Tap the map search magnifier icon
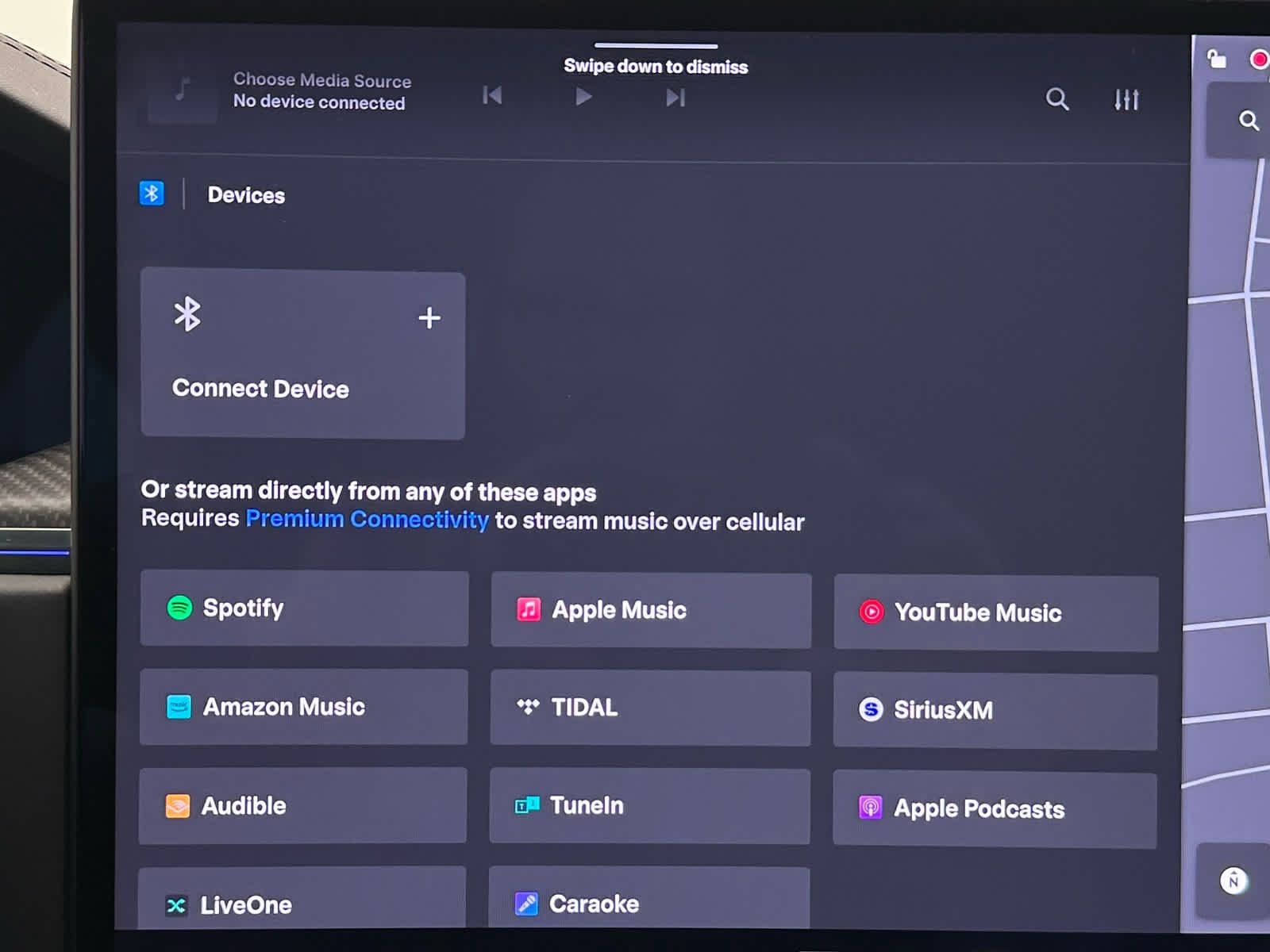This screenshot has height=952, width=1270. click(1249, 121)
